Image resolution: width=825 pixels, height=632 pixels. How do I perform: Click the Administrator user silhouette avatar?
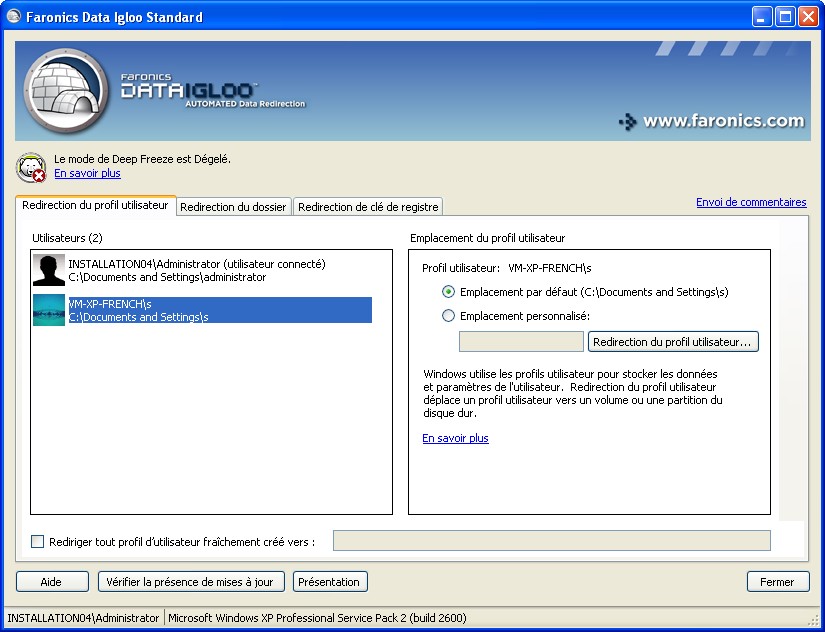tap(48, 270)
